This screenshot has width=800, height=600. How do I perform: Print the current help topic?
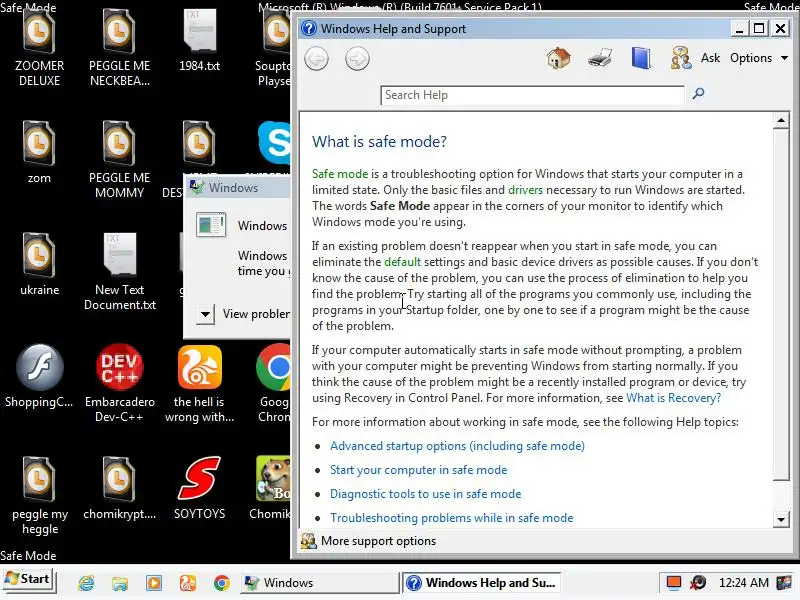(x=599, y=58)
